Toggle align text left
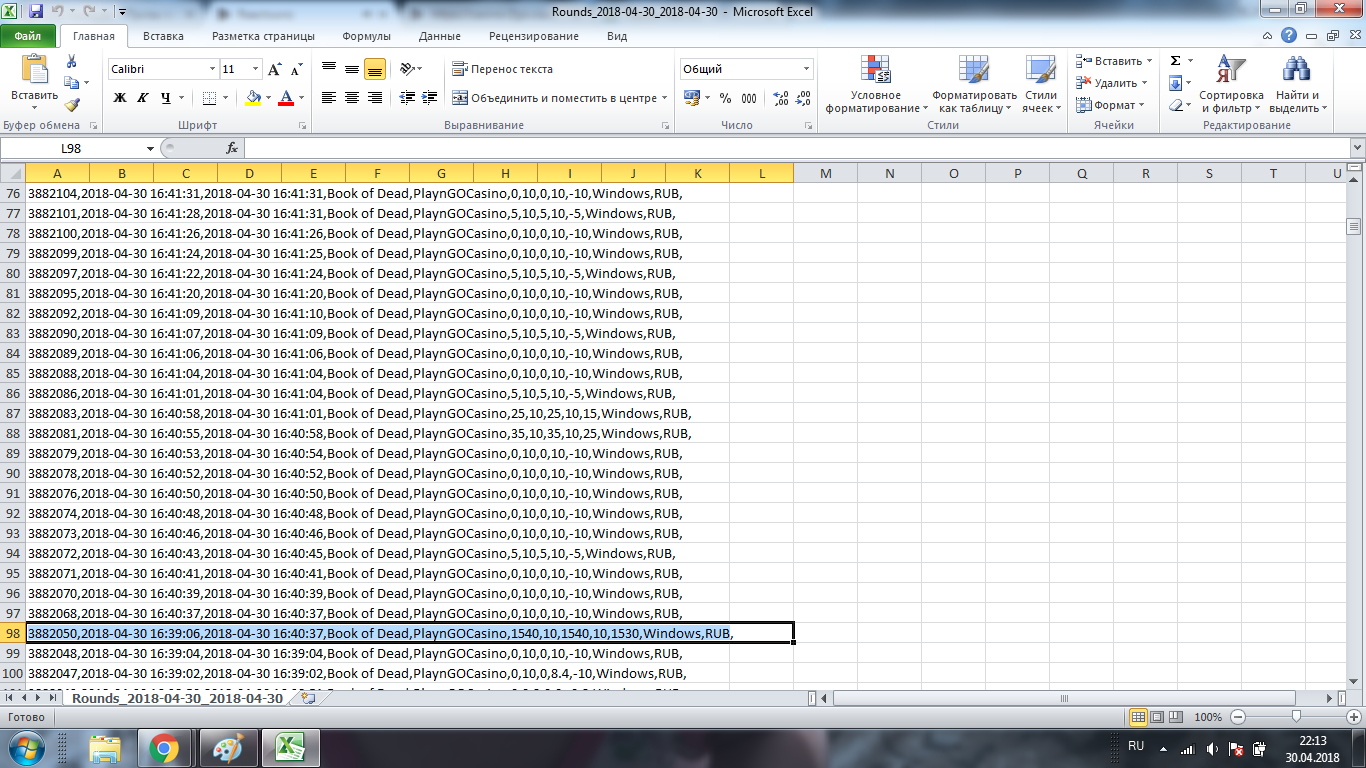1366x768 pixels. [x=329, y=98]
